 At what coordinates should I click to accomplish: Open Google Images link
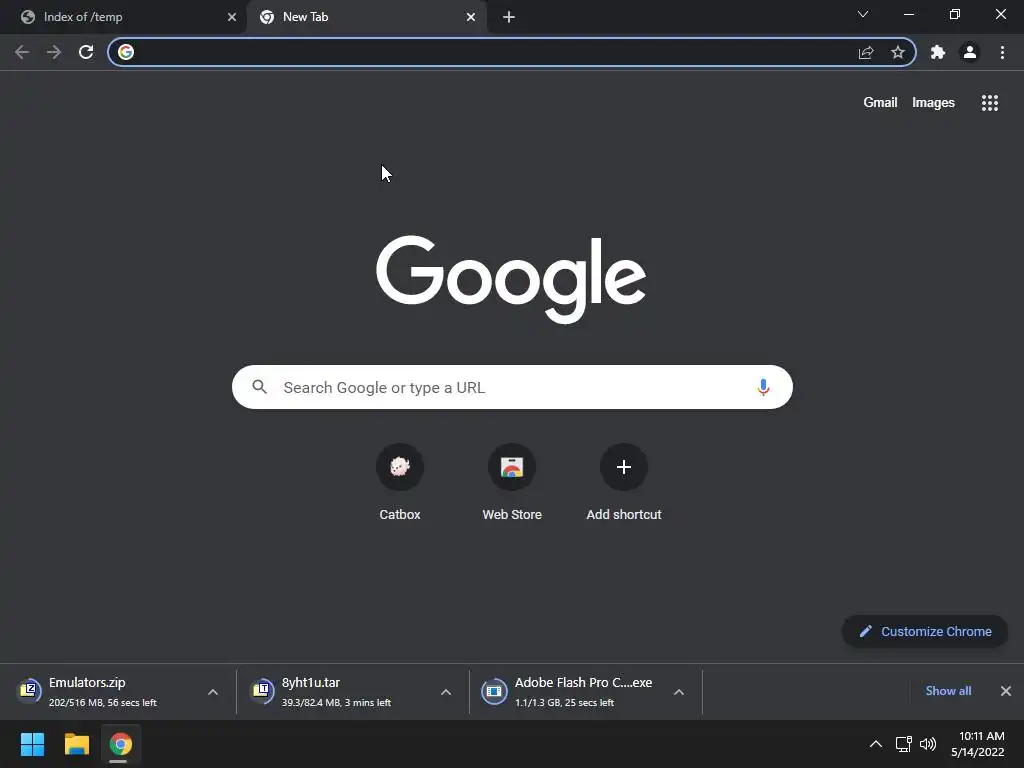click(x=933, y=103)
